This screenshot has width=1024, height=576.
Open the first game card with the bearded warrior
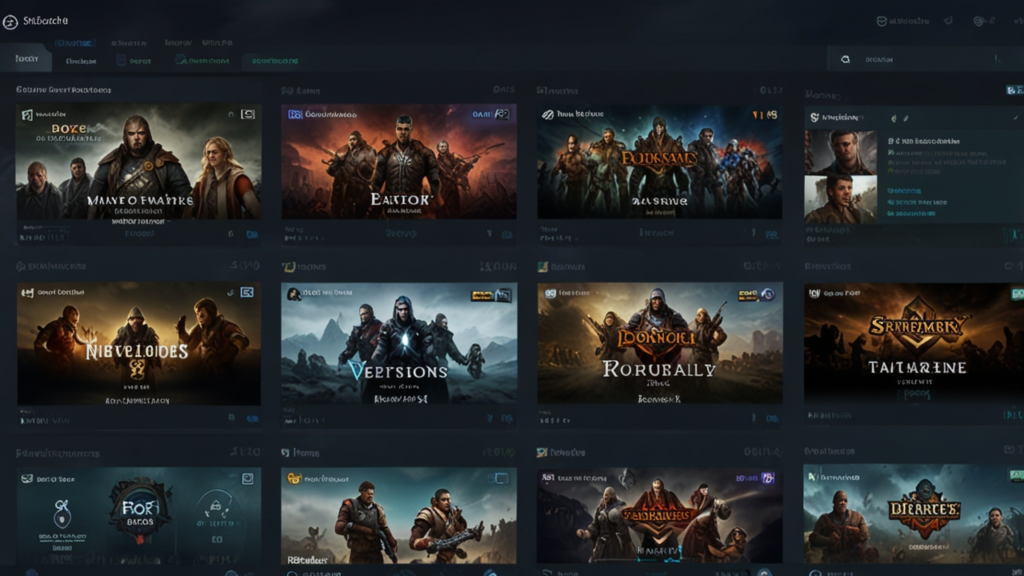tap(138, 161)
